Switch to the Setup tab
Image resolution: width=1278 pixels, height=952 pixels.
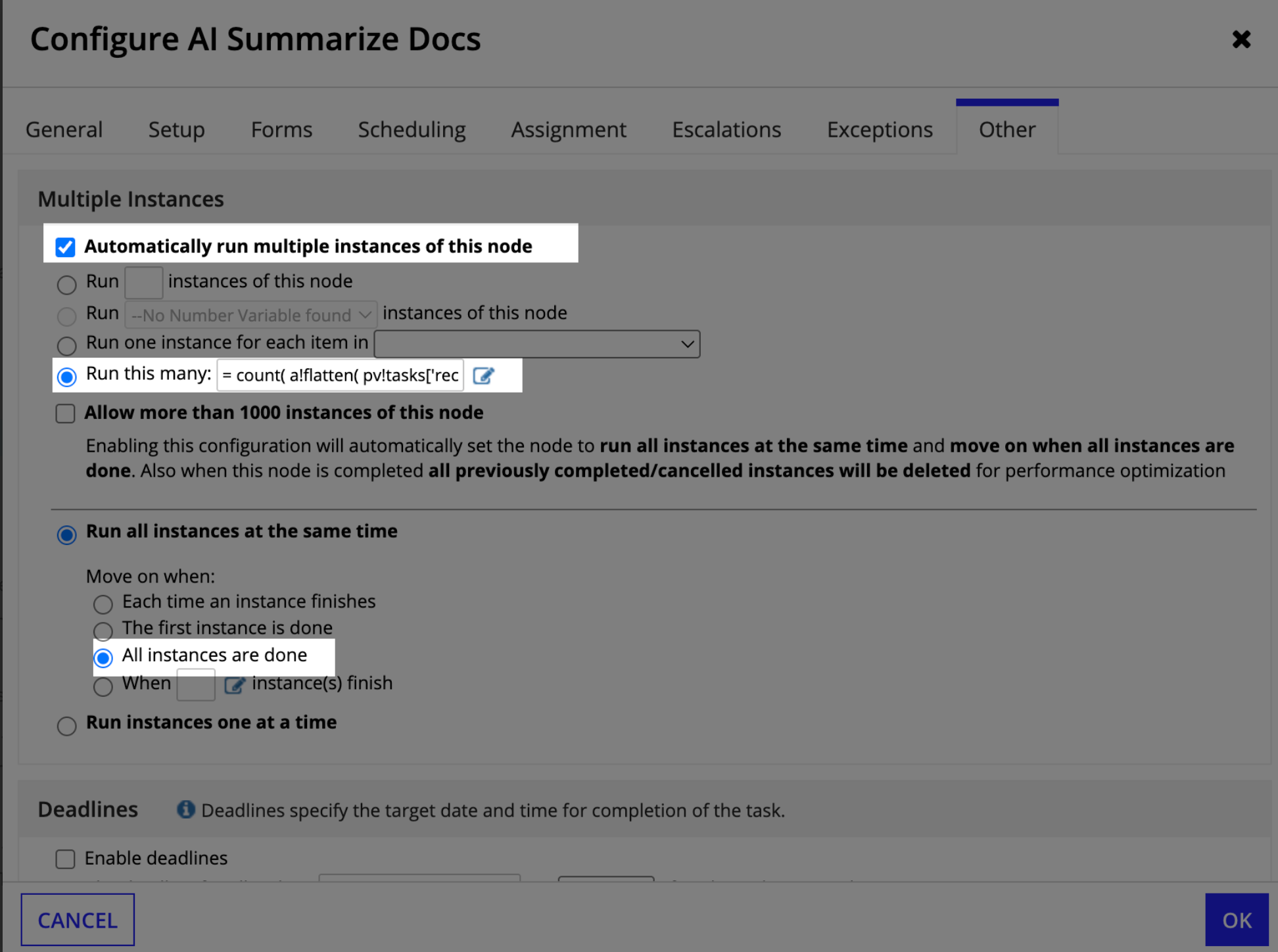point(177,130)
